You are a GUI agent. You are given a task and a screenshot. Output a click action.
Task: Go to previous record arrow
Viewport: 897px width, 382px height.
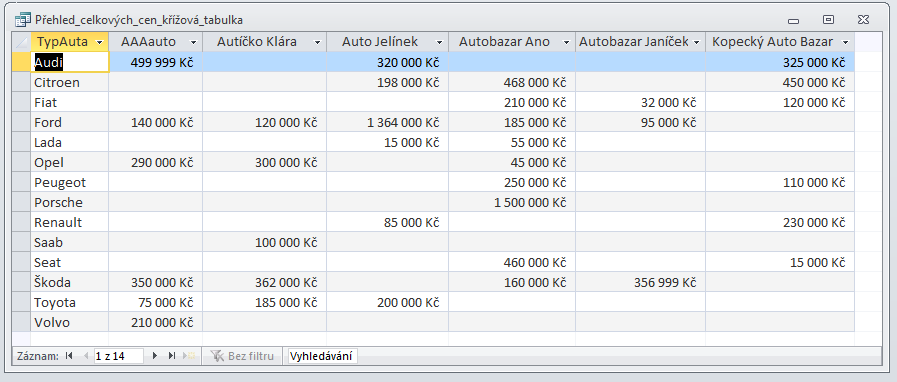pyautogui.click(x=86, y=356)
